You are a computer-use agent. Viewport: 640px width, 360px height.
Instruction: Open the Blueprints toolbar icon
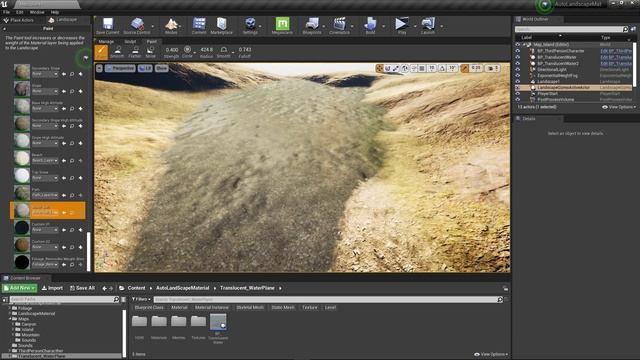click(x=312, y=26)
